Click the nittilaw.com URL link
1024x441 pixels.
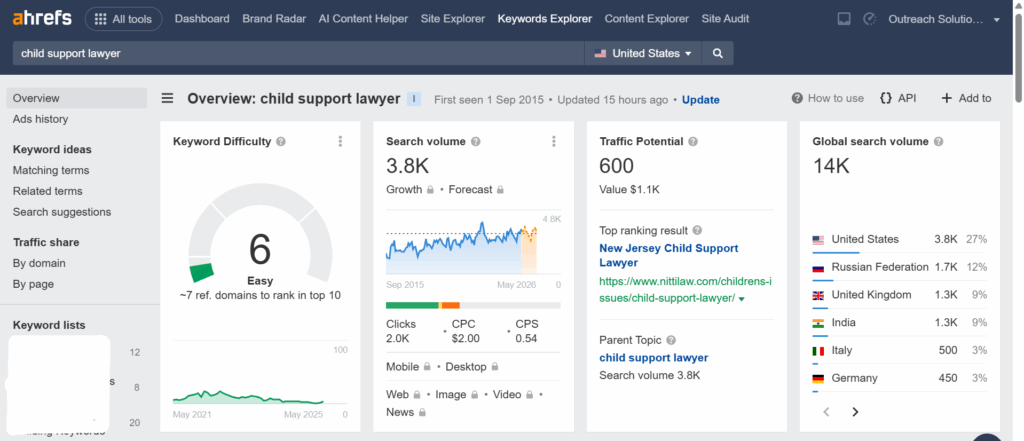685,289
